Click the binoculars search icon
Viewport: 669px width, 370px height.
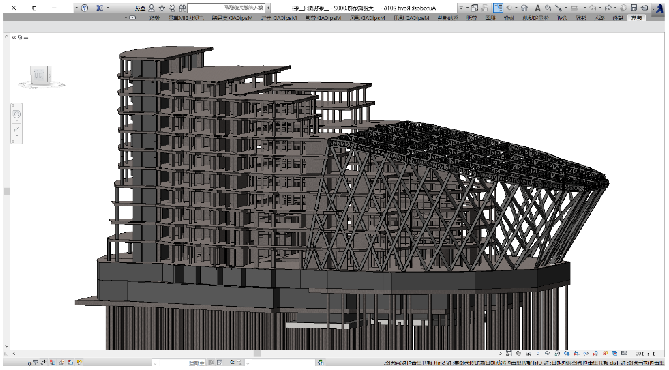point(183,8)
